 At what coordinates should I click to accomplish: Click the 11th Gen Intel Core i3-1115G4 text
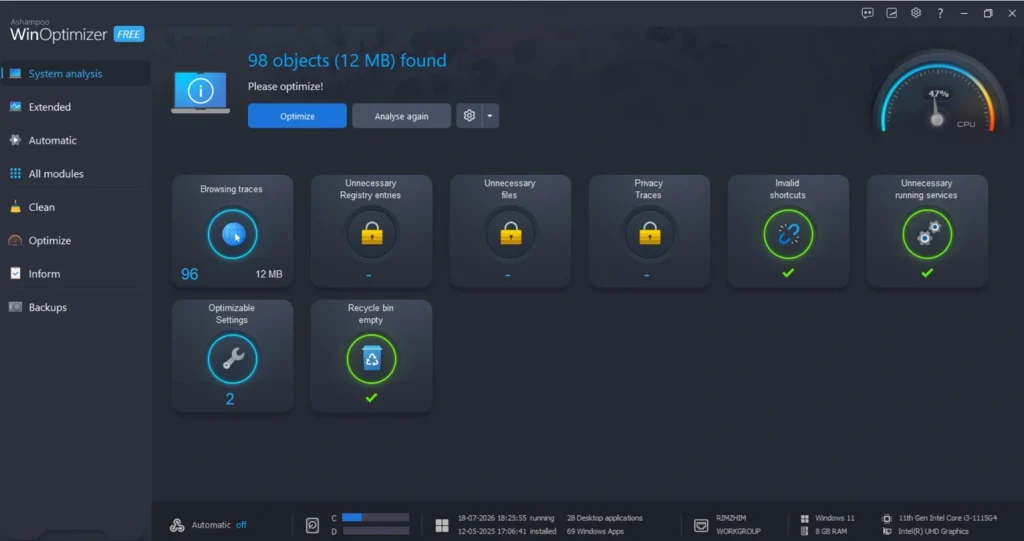click(x=948, y=518)
